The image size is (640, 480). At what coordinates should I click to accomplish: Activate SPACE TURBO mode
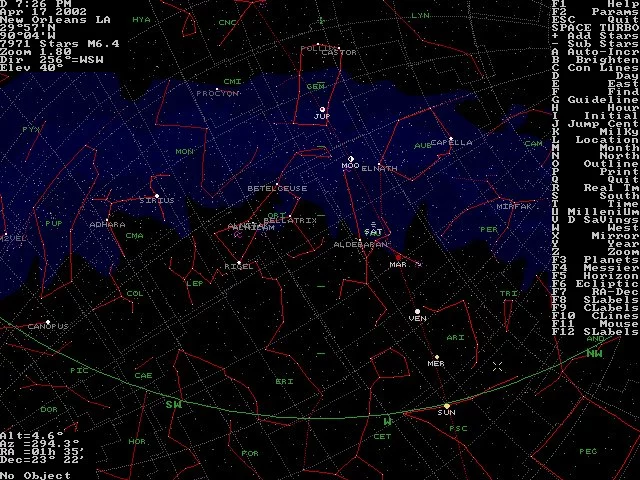tap(596, 28)
